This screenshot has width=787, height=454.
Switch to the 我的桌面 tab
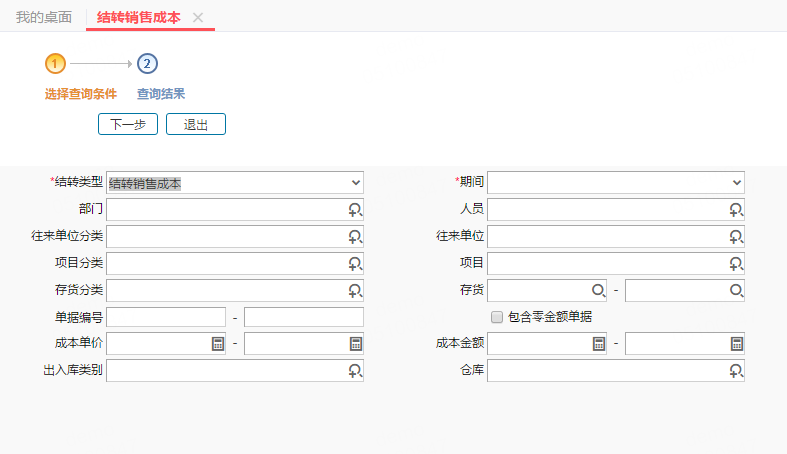(44, 17)
